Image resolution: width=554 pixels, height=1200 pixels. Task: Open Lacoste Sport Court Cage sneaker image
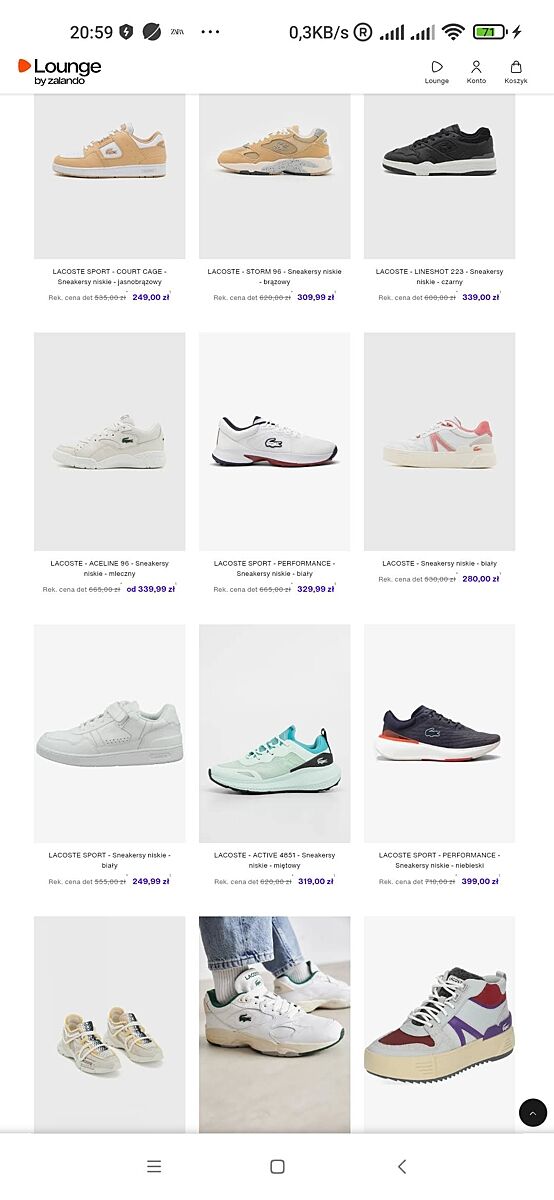[110, 176]
